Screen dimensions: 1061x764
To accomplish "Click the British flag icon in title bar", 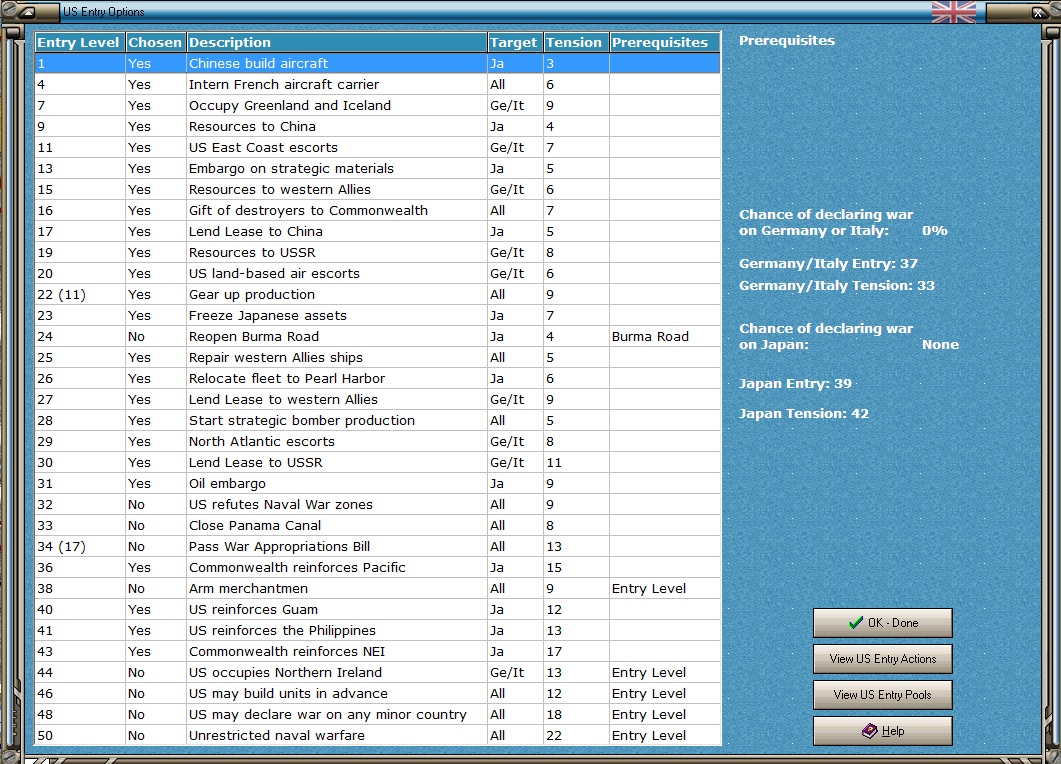I will pos(953,12).
